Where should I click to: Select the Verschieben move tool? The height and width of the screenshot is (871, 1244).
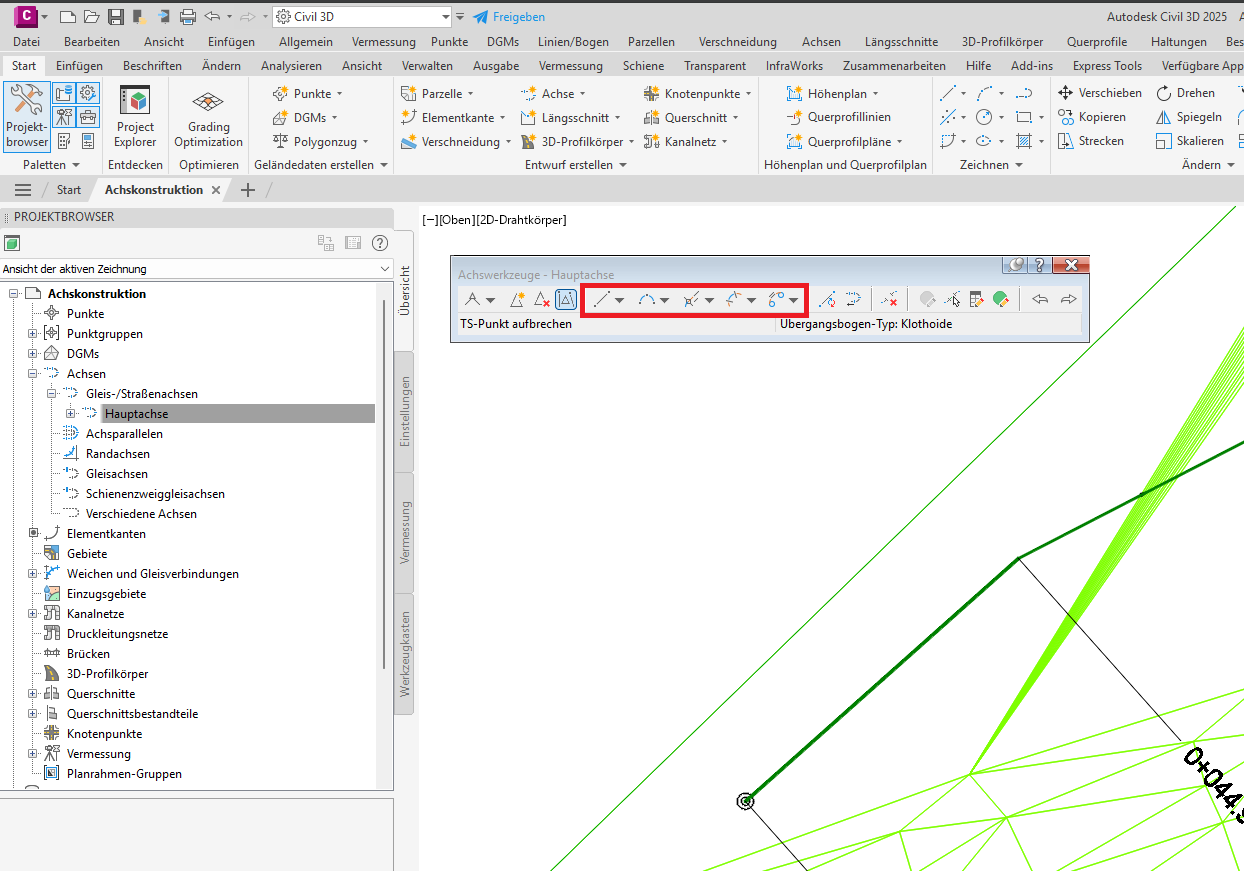point(1099,93)
